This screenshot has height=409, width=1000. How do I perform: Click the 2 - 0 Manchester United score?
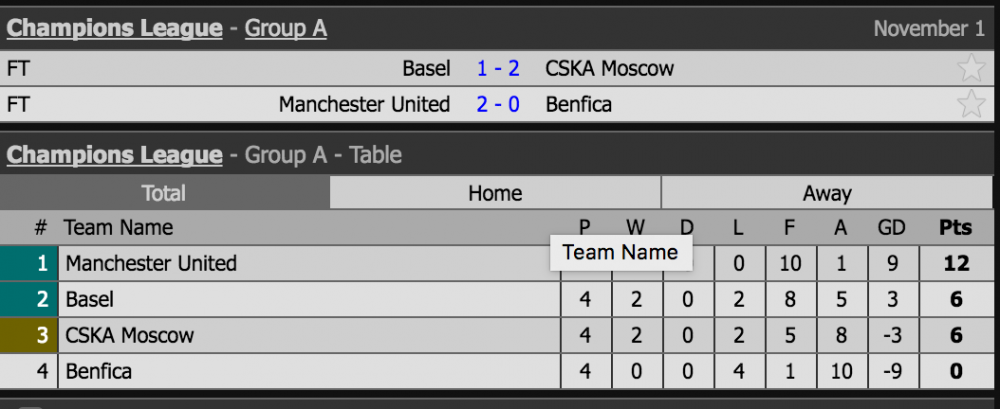498,104
